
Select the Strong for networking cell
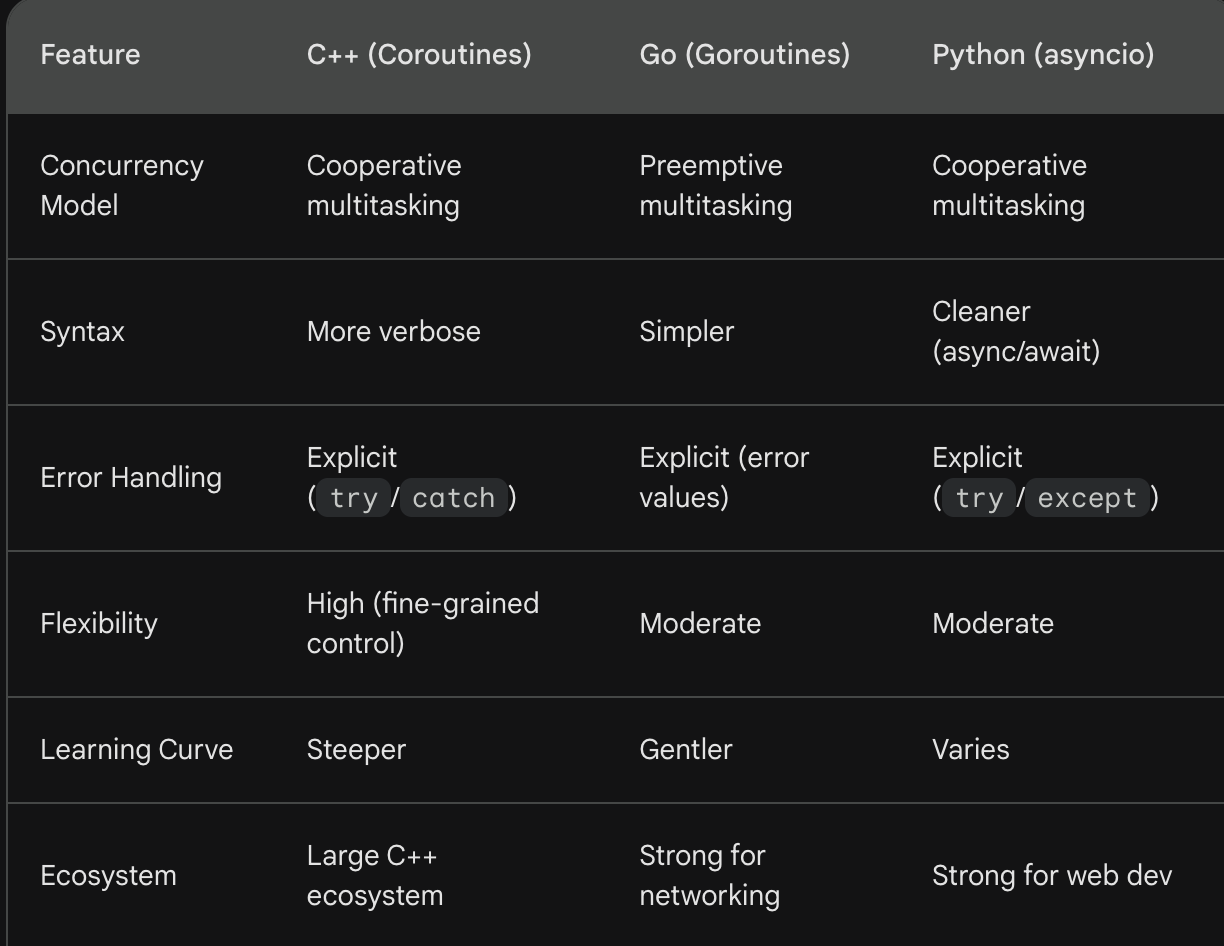(x=709, y=875)
